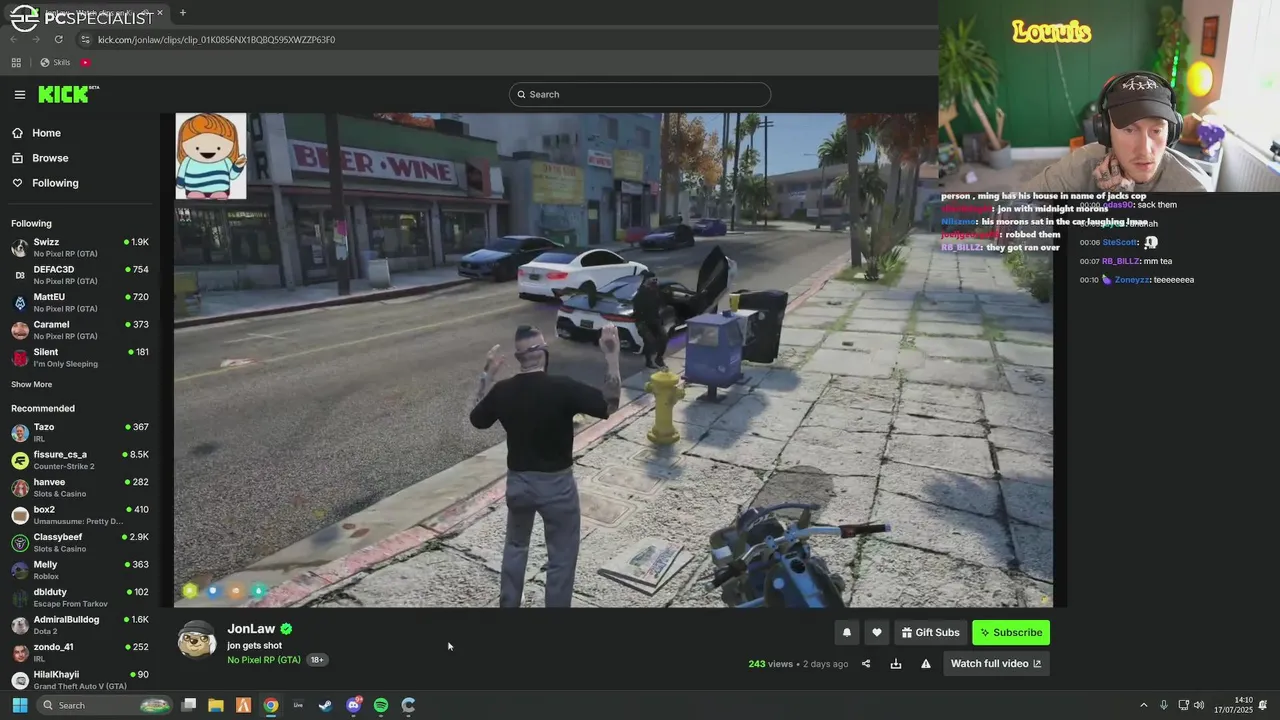Open the YouTube bookmark icon
The image size is (1280, 720).
pos(85,63)
